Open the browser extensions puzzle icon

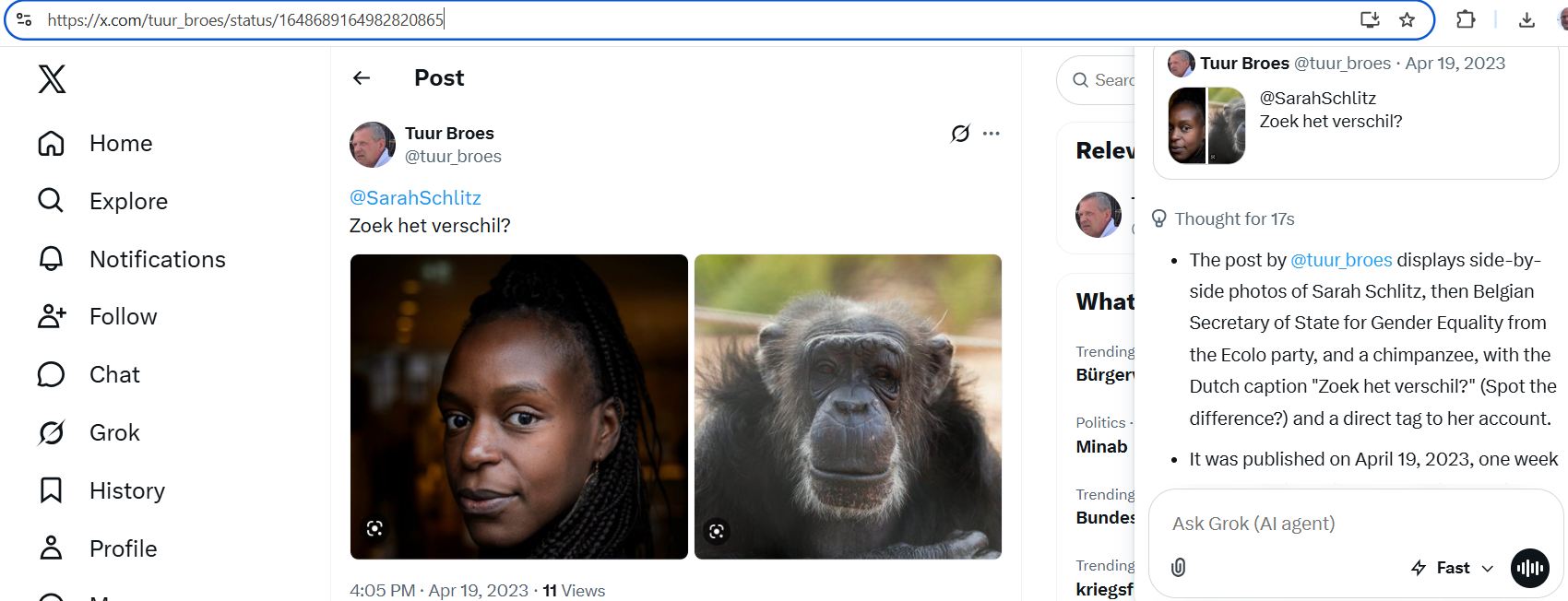[x=1466, y=19]
